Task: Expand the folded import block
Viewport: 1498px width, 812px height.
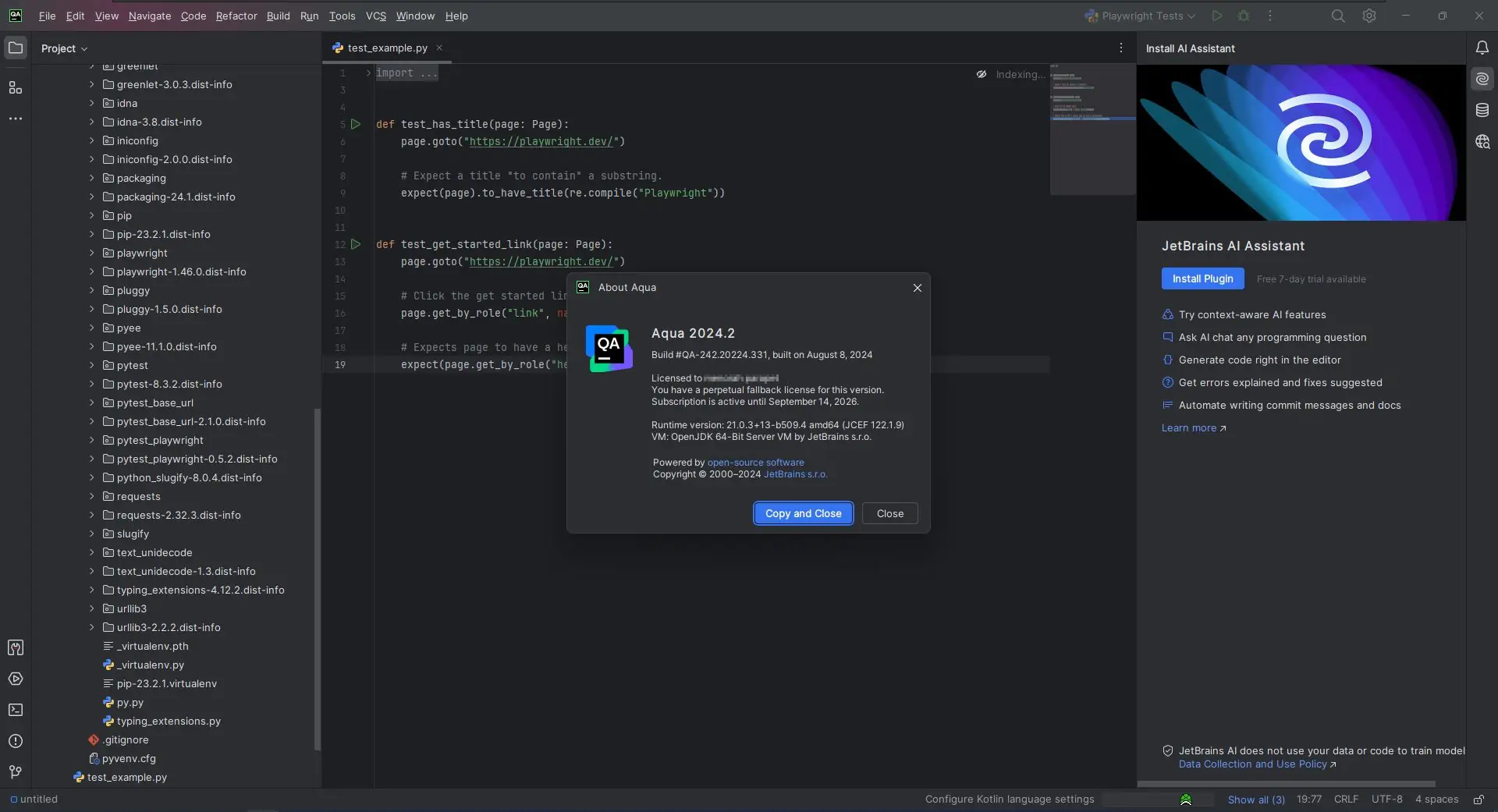Action: tap(368, 73)
